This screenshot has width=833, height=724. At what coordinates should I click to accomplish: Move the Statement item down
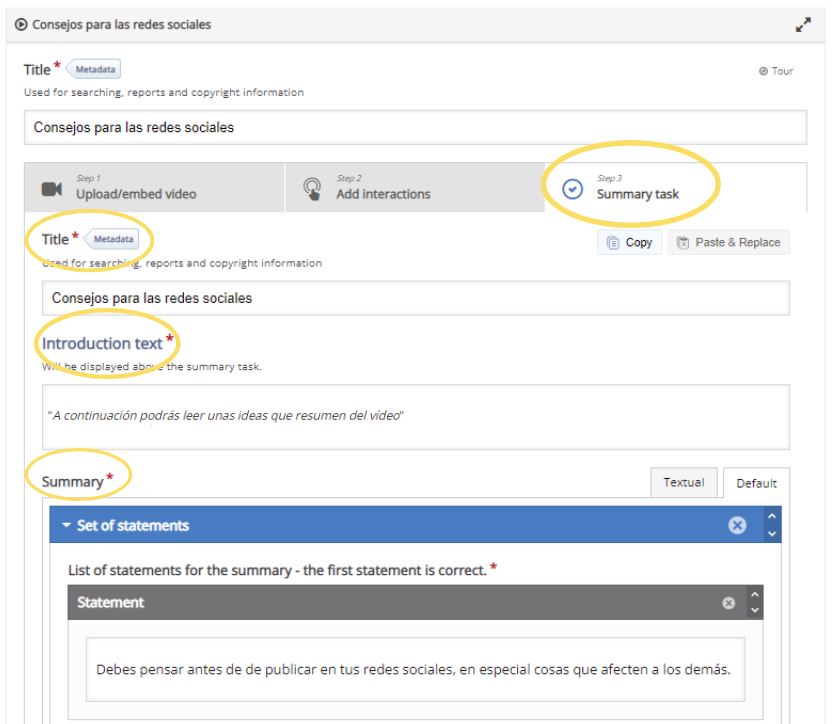(x=755, y=610)
